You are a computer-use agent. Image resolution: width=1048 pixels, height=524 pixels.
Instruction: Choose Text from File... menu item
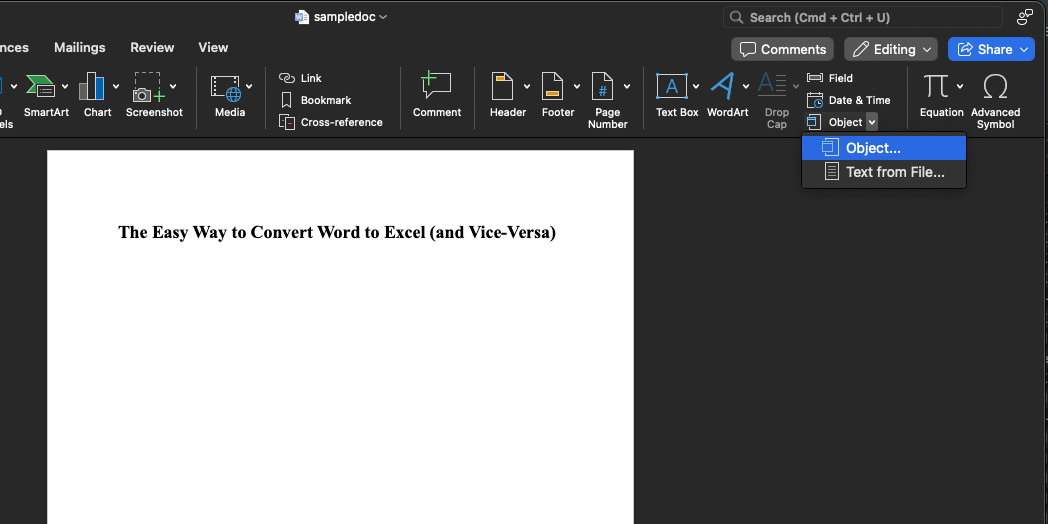[x=884, y=172]
